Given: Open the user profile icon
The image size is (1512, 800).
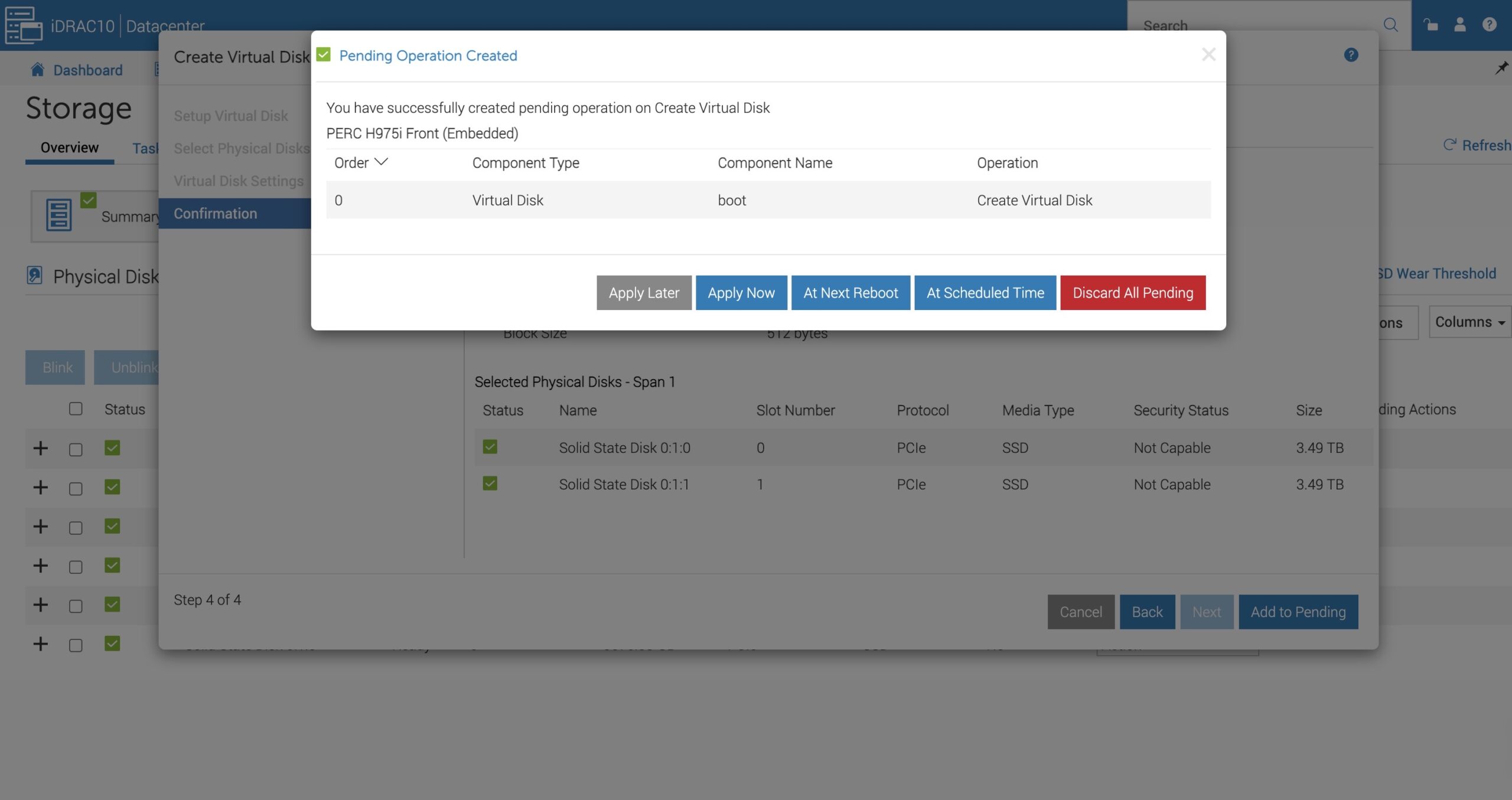Looking at the screenshot, I should (x=1459, y=25).
